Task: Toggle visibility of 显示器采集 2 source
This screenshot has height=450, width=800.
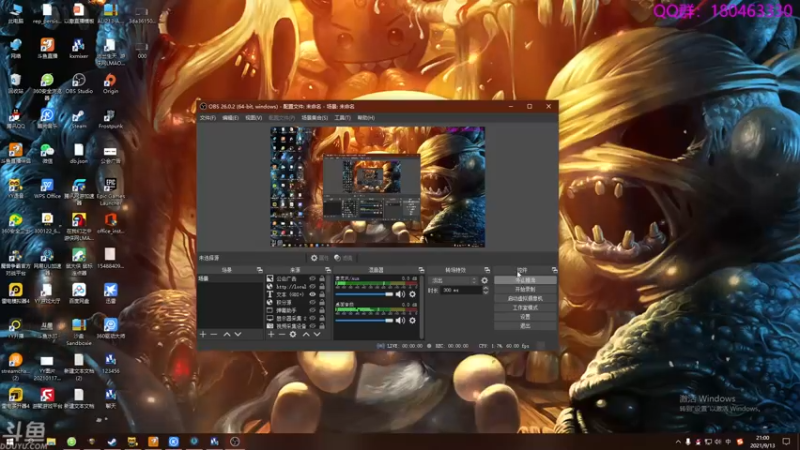Action: [x=312, y=318]
